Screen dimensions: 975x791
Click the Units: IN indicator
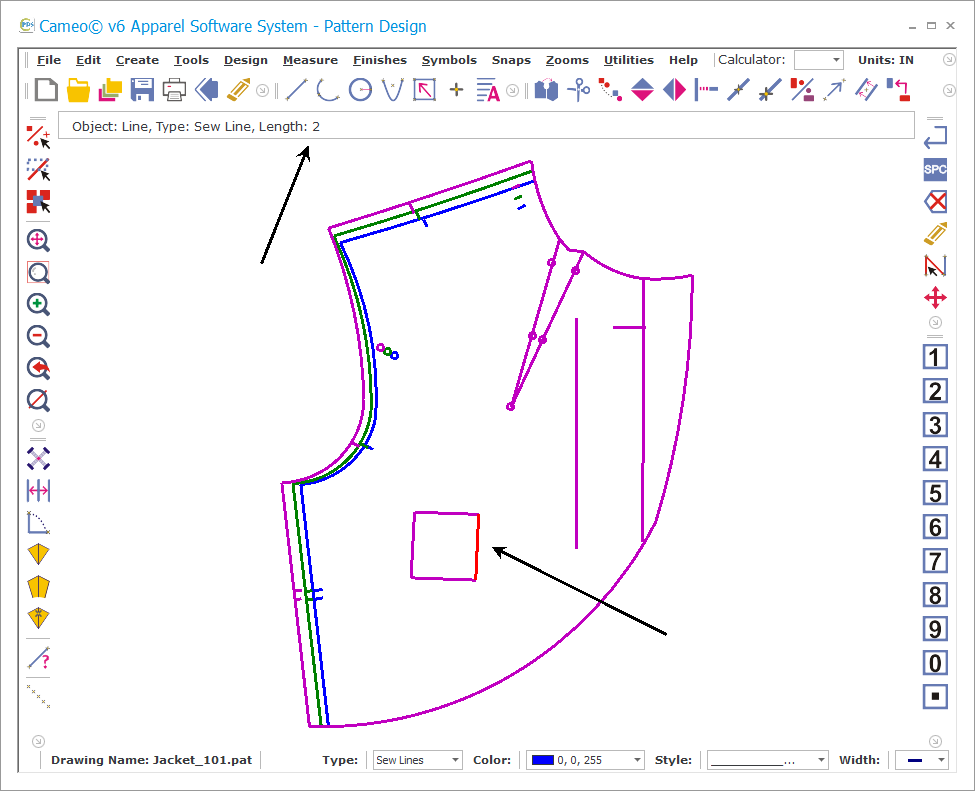tap(885, 60)
